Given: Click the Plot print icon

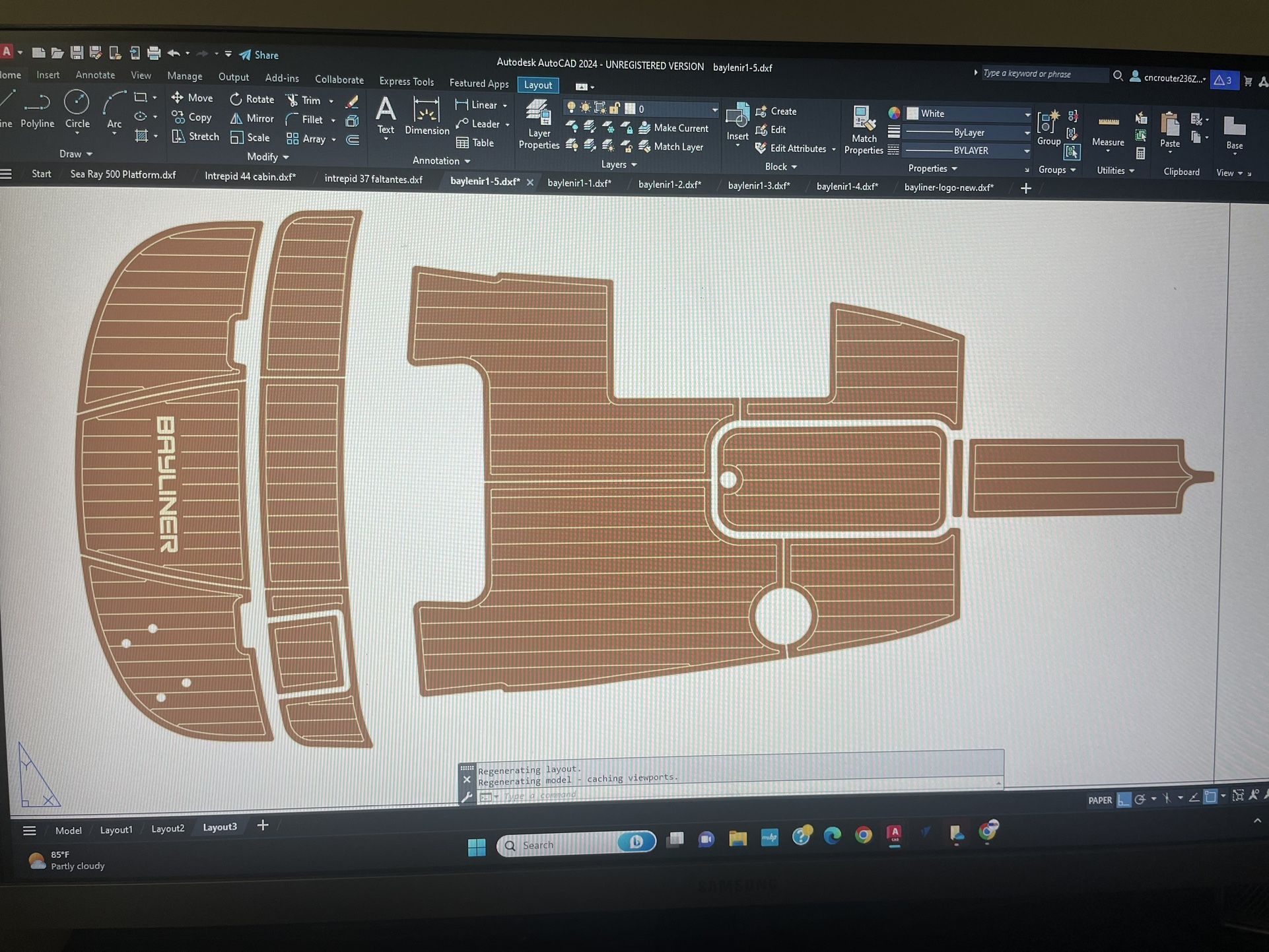Looking at the screenshot, I should click(x=154, y=53).
